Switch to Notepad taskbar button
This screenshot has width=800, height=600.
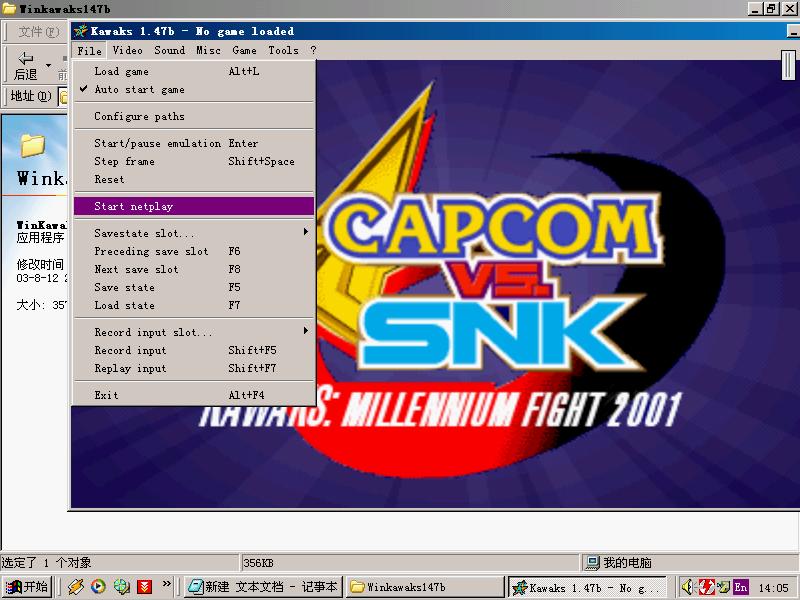click(263, 587)
